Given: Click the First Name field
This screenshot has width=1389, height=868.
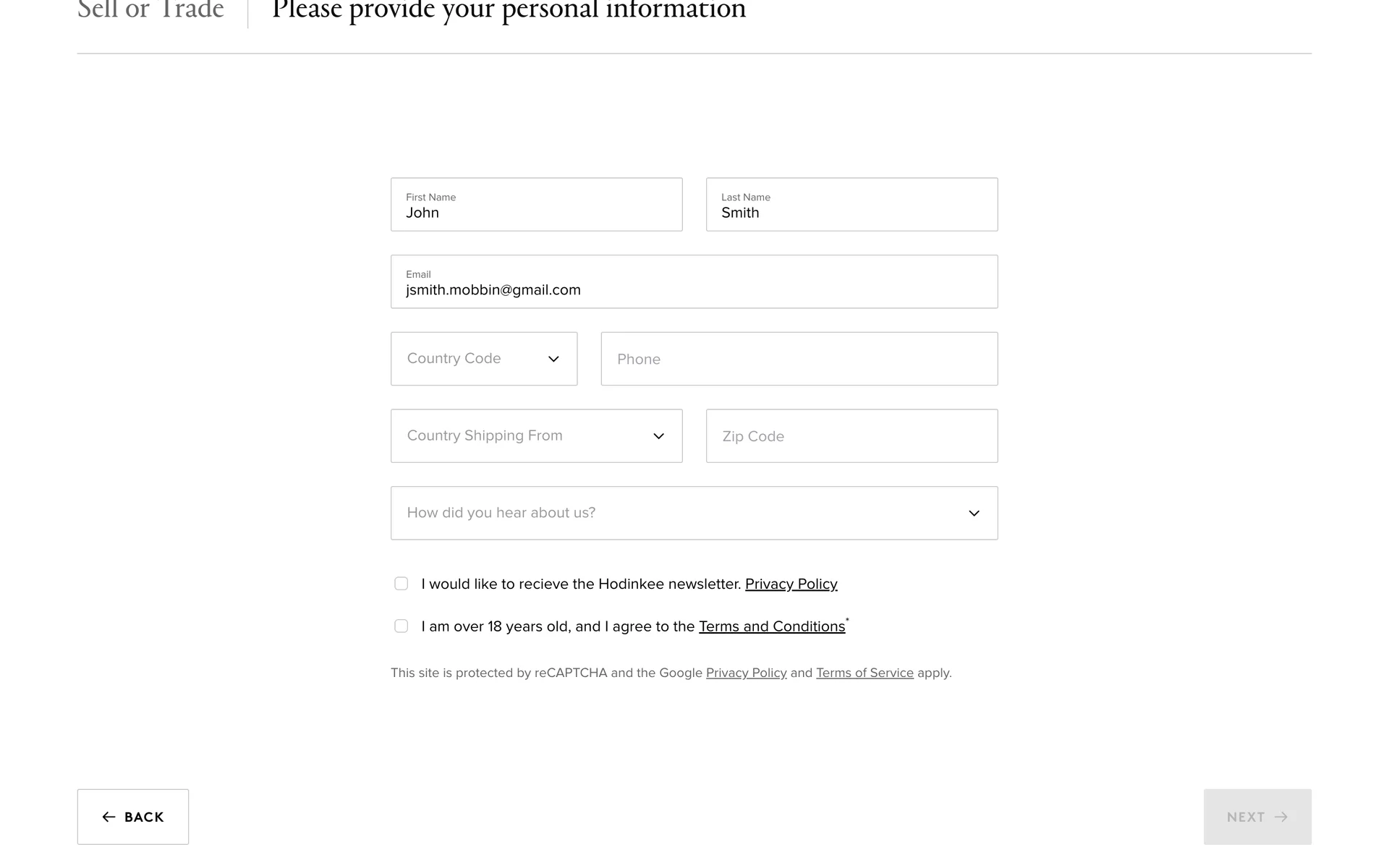Looking at the screenshot, I should (x=536, y=205).
